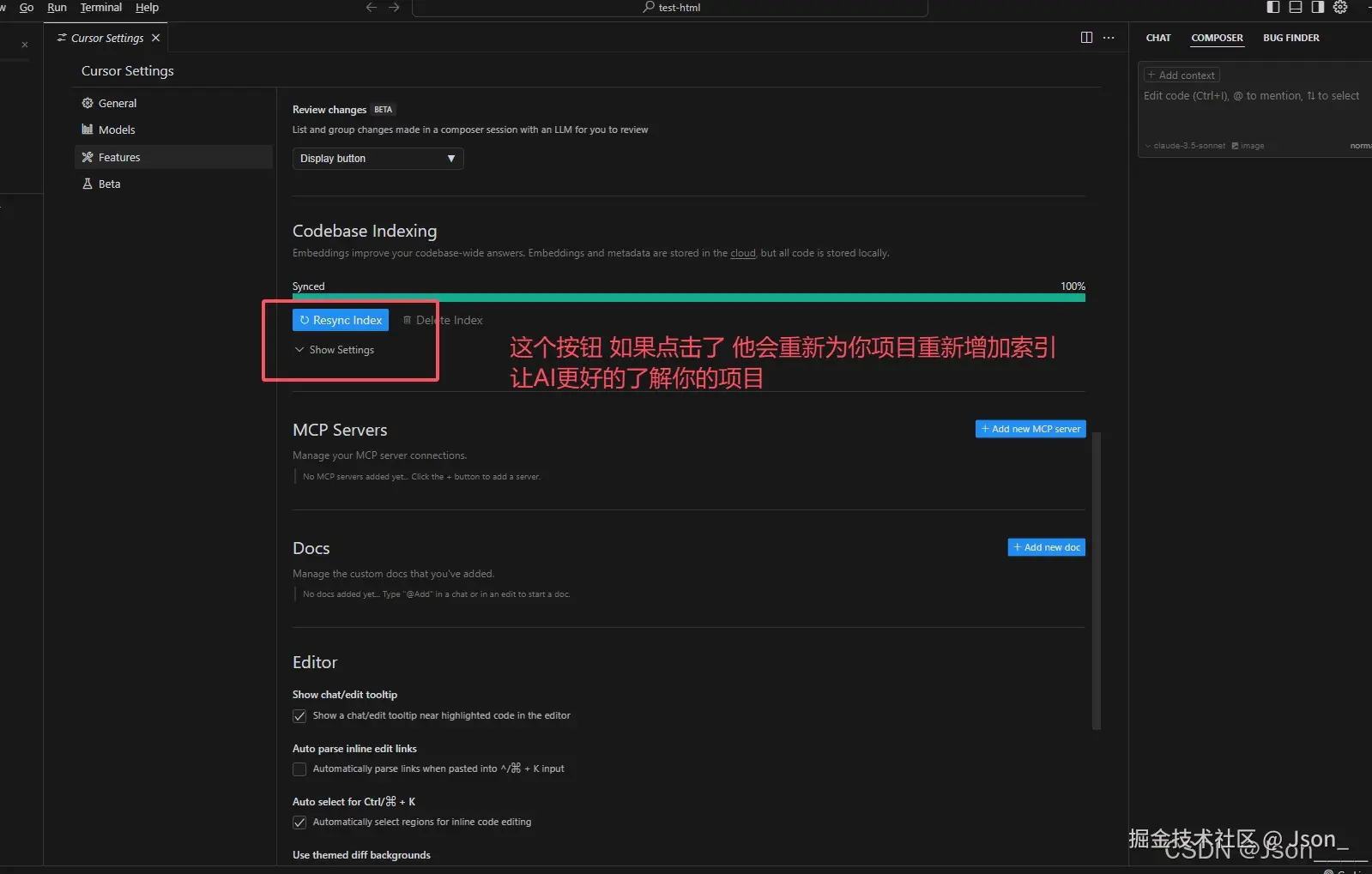Click the Docs heading

(311, 548)
